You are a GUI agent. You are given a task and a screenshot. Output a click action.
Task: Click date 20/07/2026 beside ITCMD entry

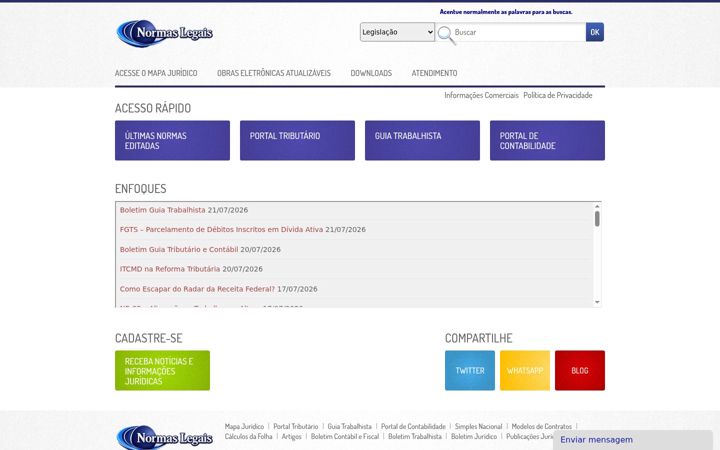click(x=242, y=269)
